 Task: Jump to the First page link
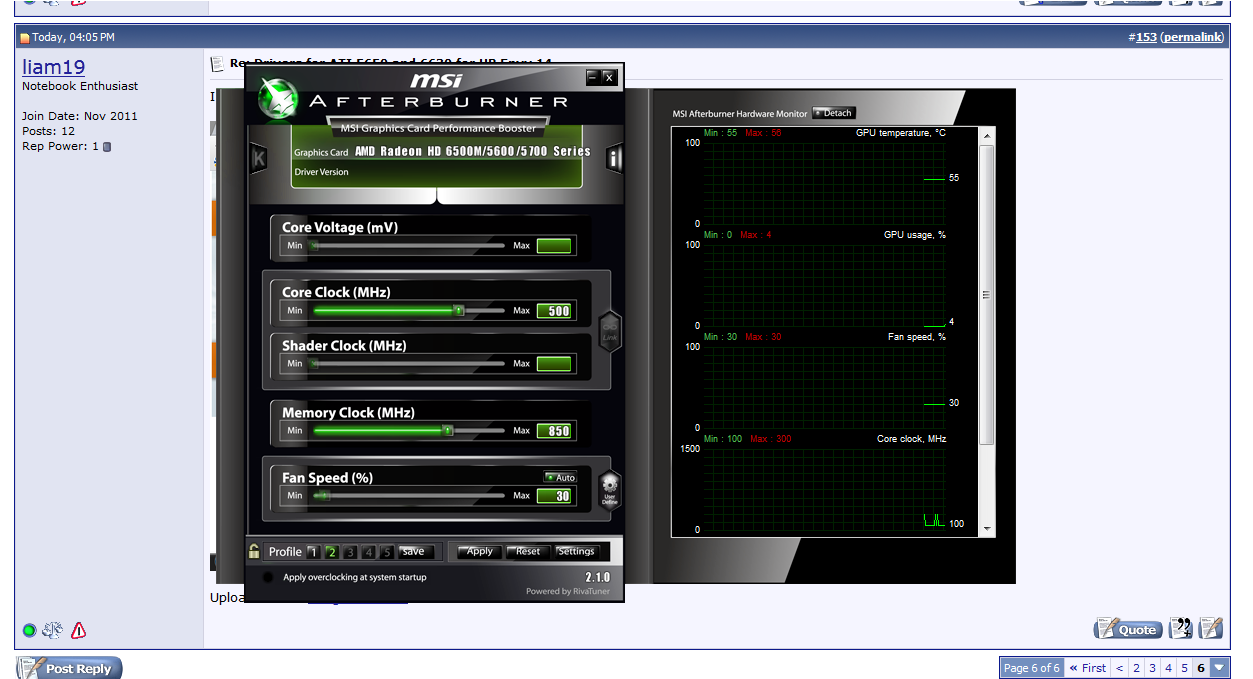coord(1087,668)
